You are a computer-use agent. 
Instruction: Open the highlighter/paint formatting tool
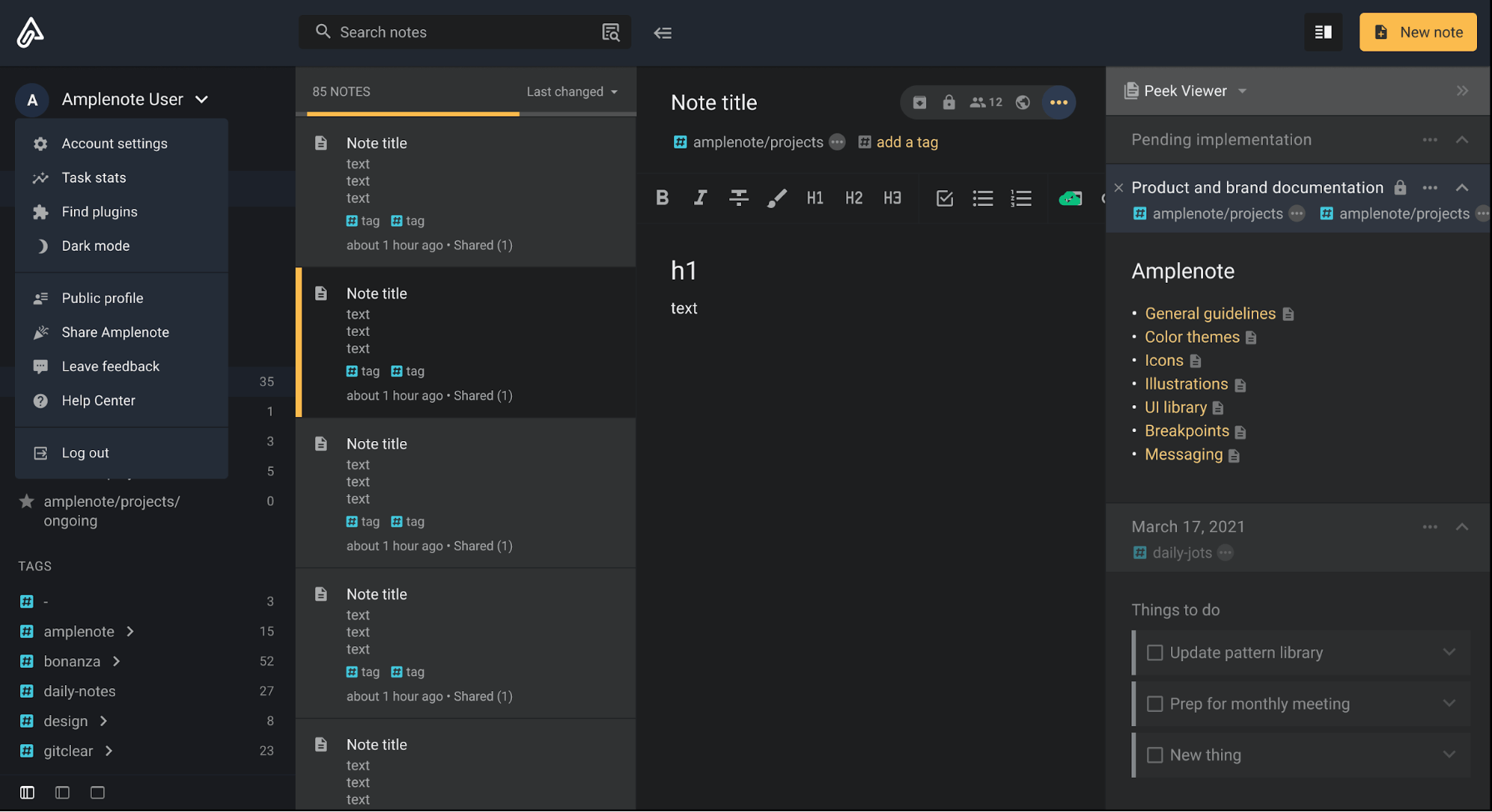pos(776,198)
